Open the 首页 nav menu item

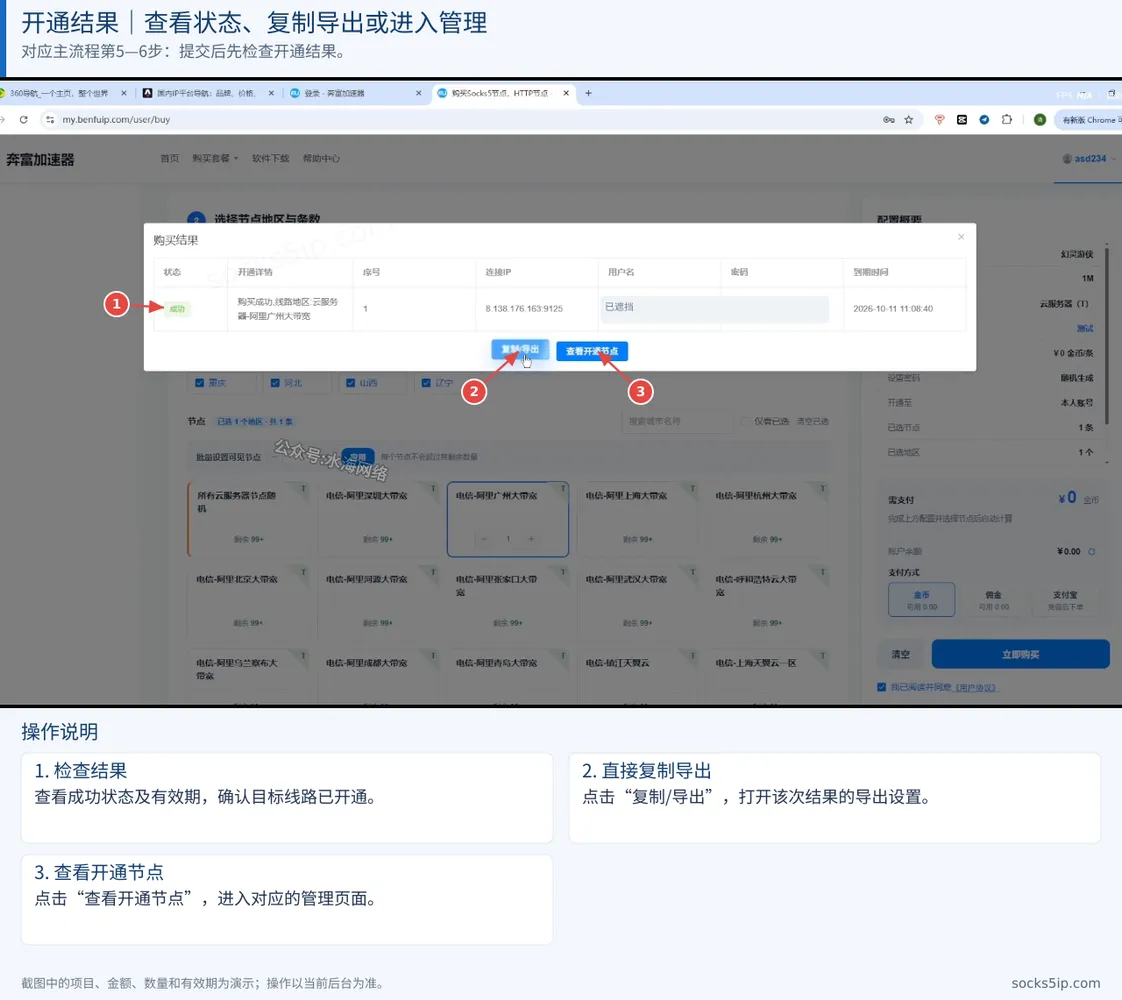[170, 159]
